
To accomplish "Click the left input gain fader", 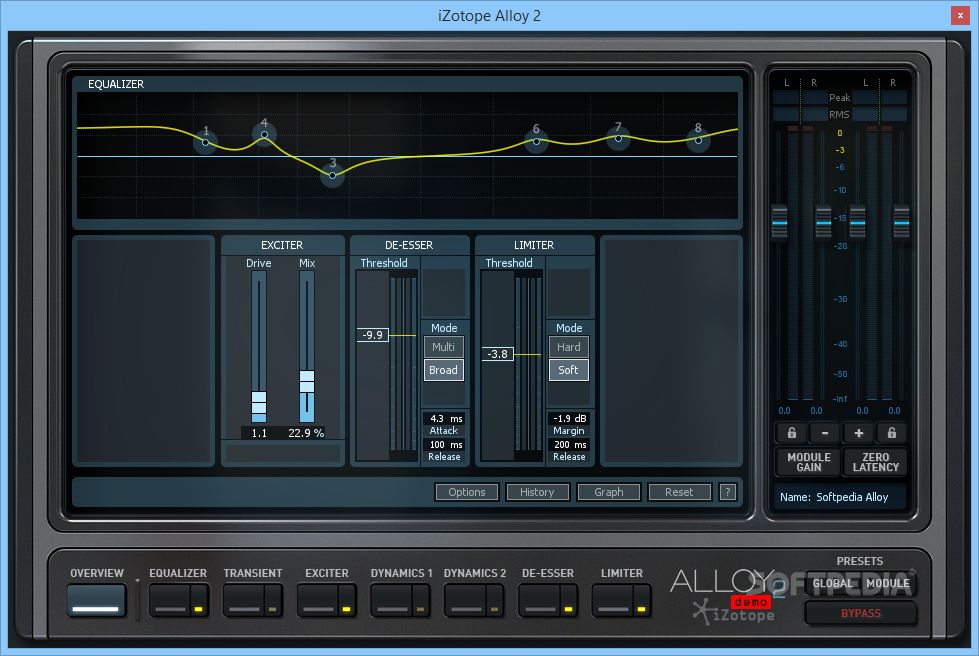I will pyautogui.click(x=779, y=222).
